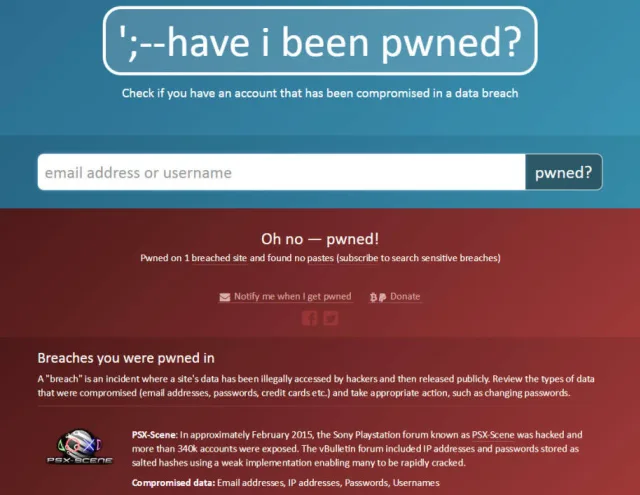The width and height of the screenshot is (640, 495).
Task: Click the PSX-Scene logo thumbnail
Action: pyautogui.click(x=80, y=447)
